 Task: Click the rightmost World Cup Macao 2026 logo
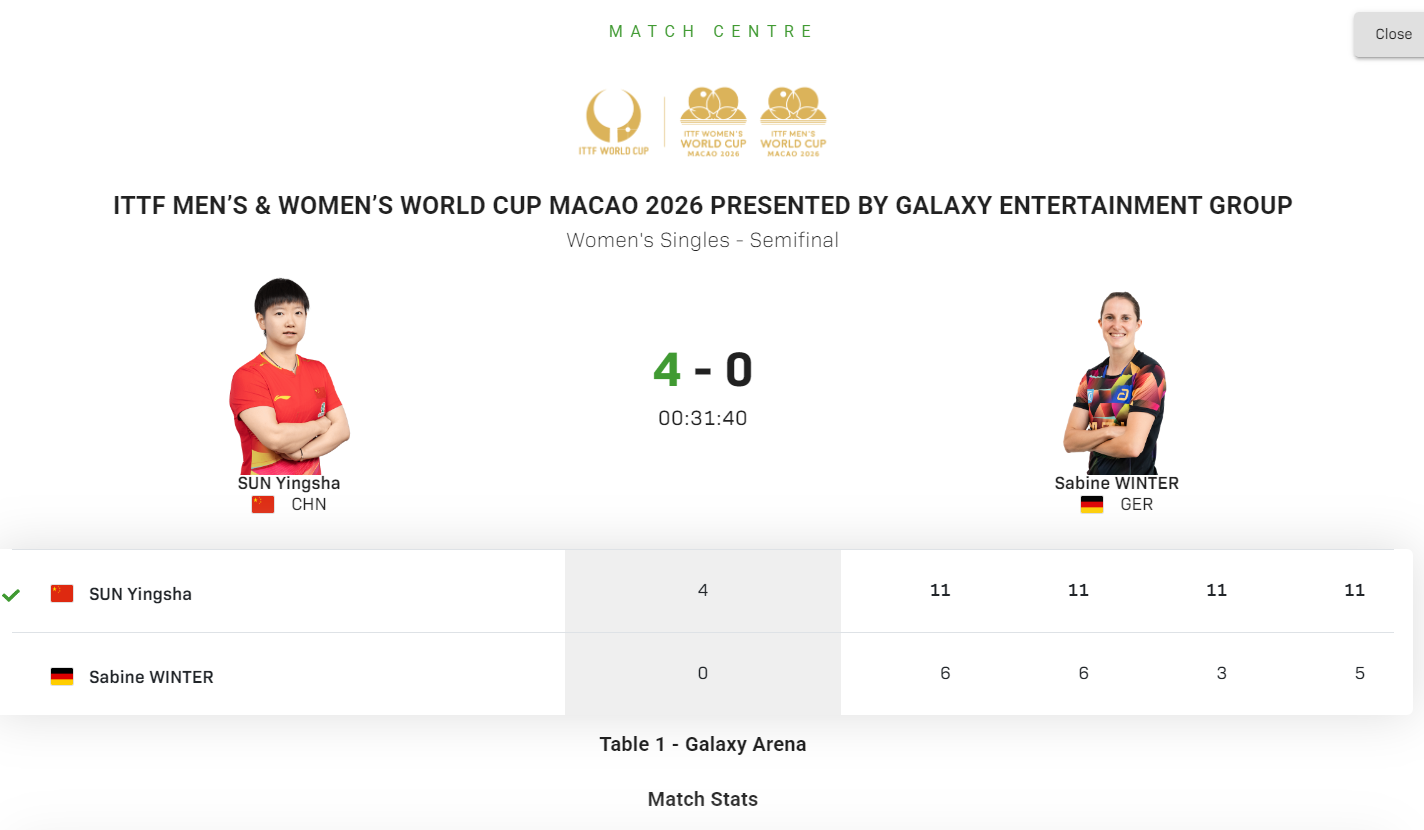793,121
